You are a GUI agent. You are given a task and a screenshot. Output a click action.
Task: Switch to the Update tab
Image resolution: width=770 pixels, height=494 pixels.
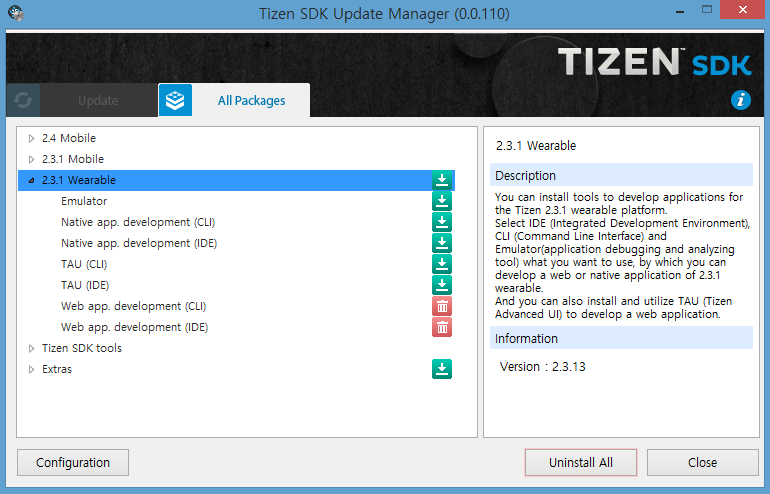coord(98,101)
